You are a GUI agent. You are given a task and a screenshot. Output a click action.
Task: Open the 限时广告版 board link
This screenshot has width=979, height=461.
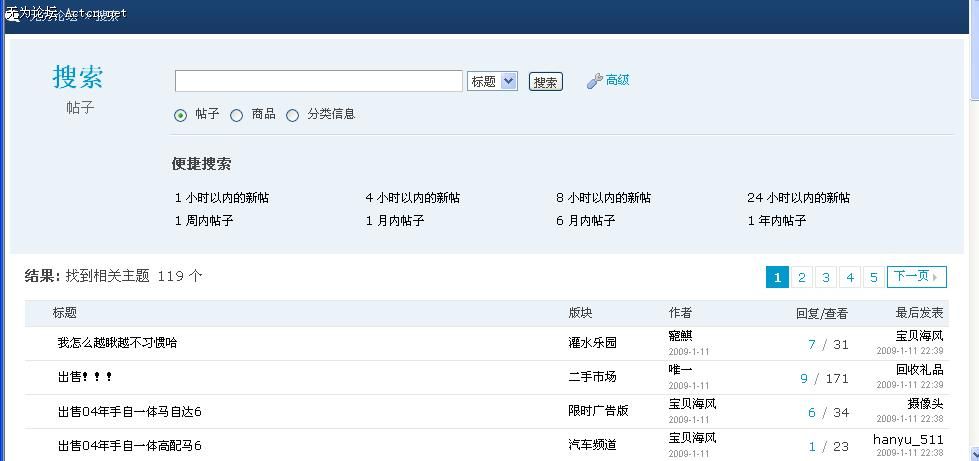(598, 411)
